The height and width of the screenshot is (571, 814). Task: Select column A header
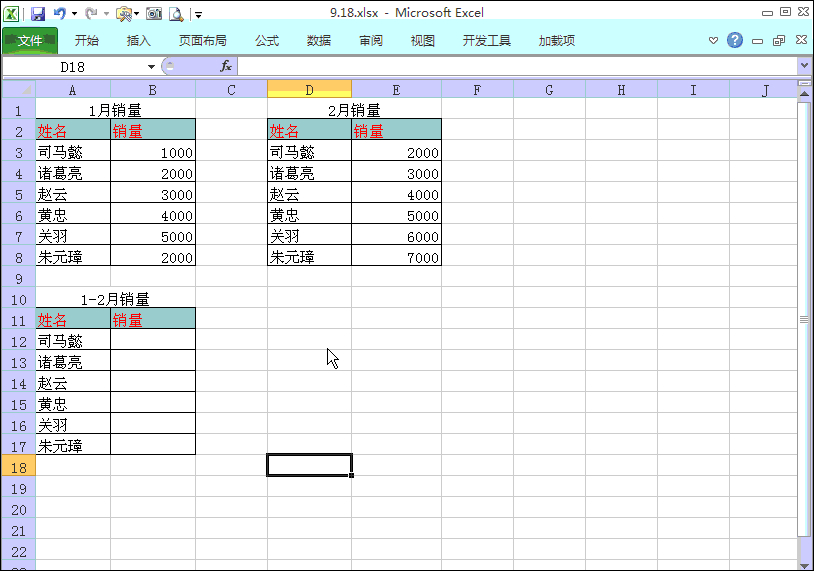pyautogui.click(x=73, y=90)
